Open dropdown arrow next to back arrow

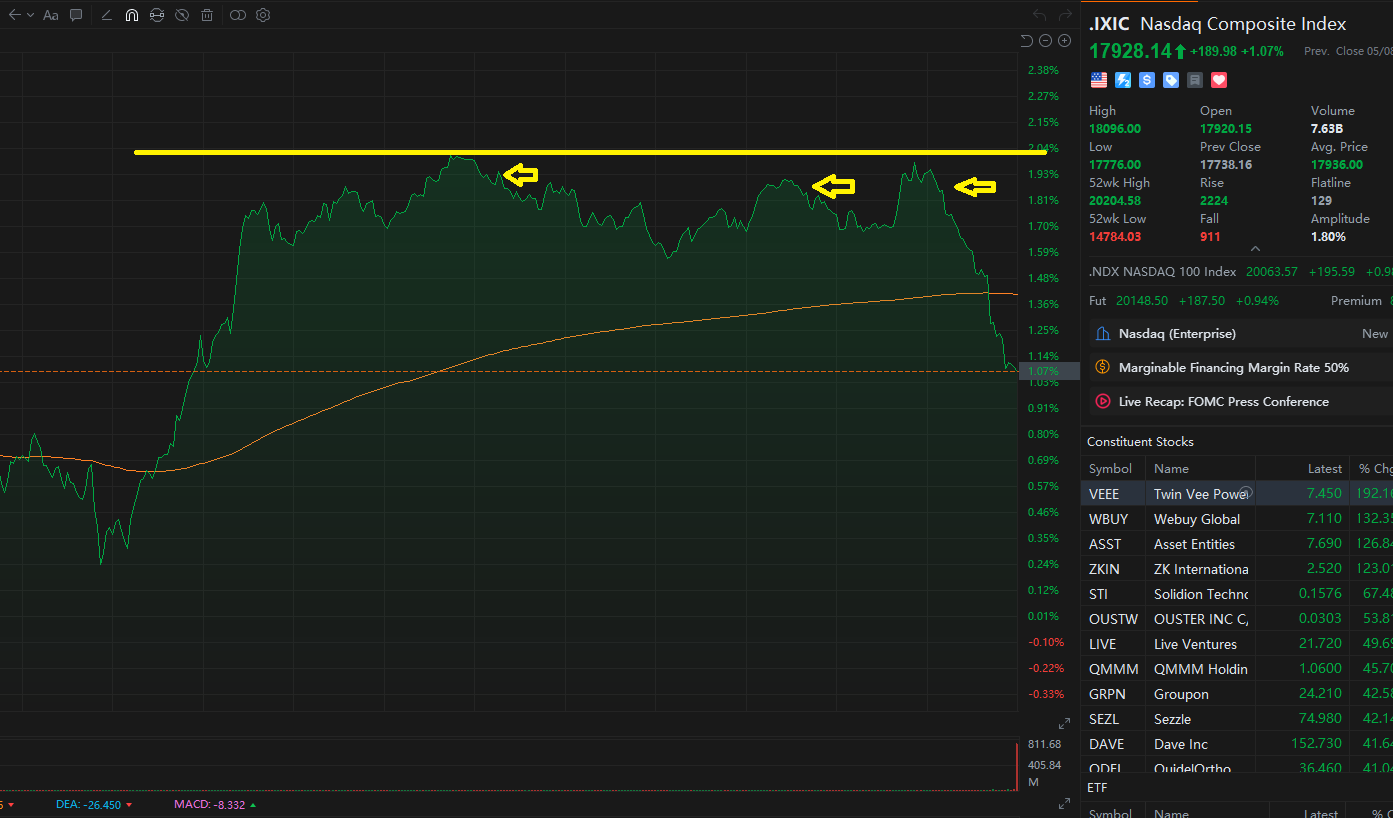point(31,15)
